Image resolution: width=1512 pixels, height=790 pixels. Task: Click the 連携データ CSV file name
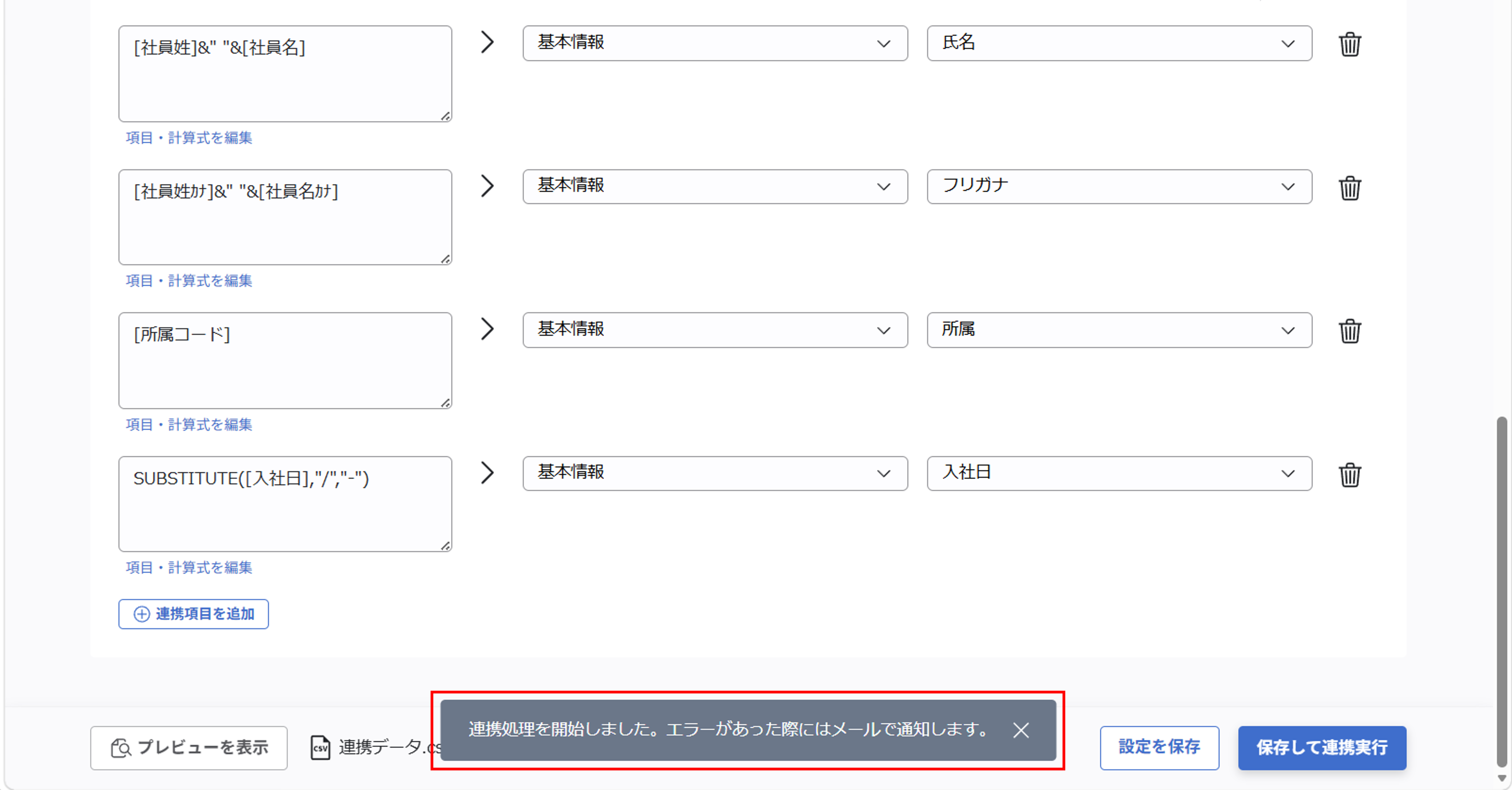tap(390, 747)
